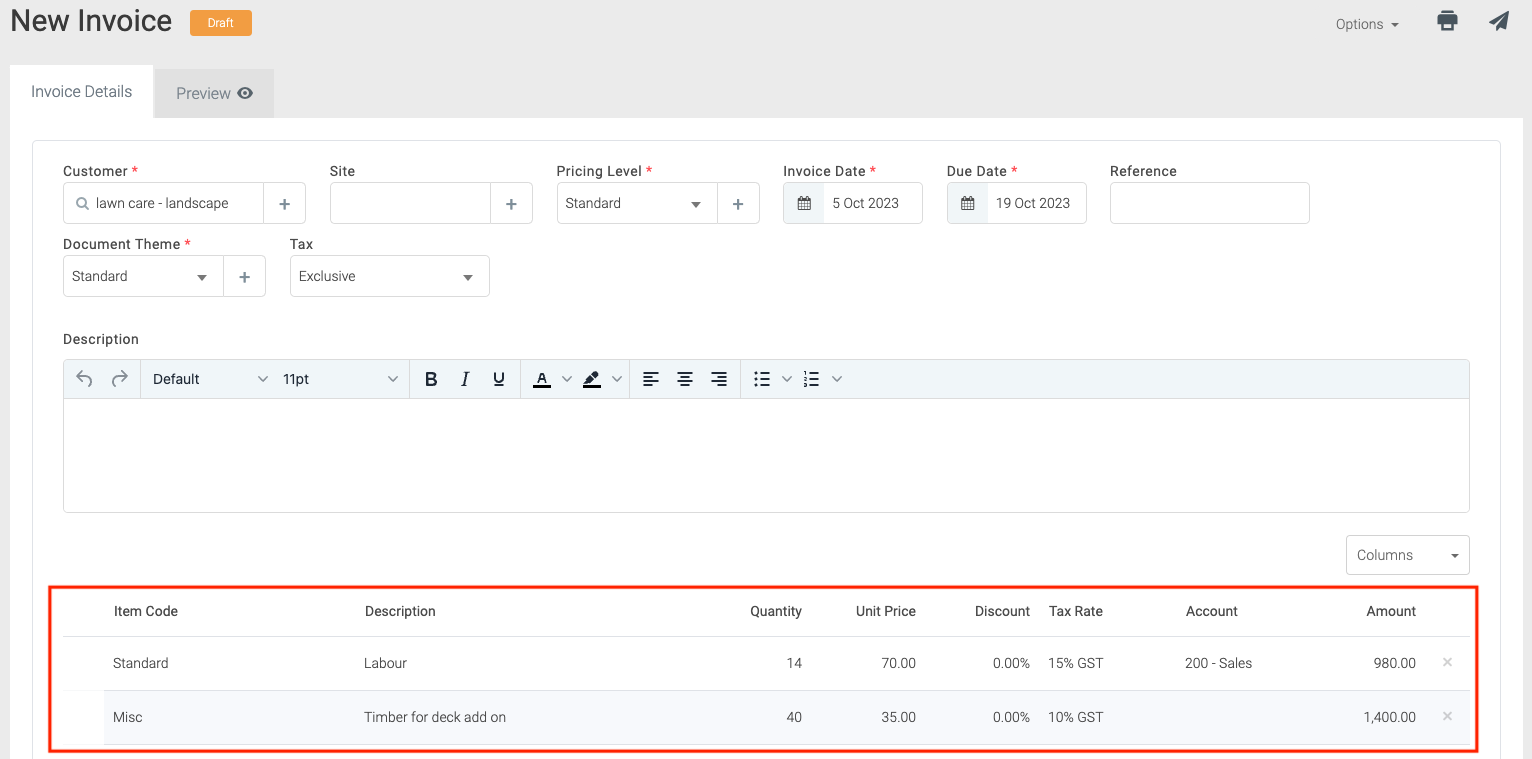The height and width of the screenshot is (759, 1532).
Task: Click the plus button next to Document Theme
Action: click(x=244, y=275)
